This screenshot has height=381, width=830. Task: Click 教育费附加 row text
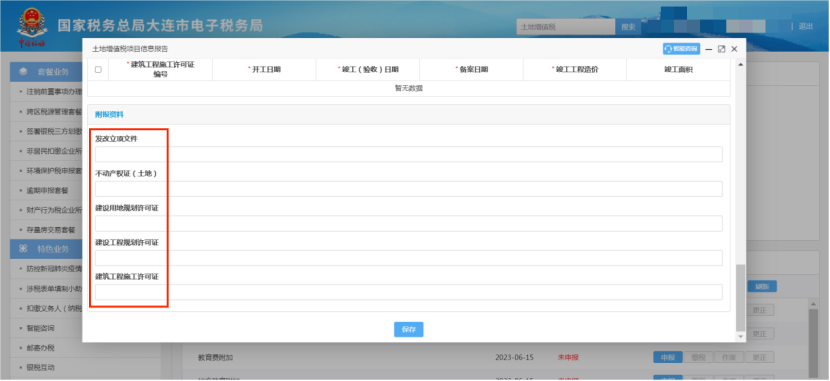(215, 357)
